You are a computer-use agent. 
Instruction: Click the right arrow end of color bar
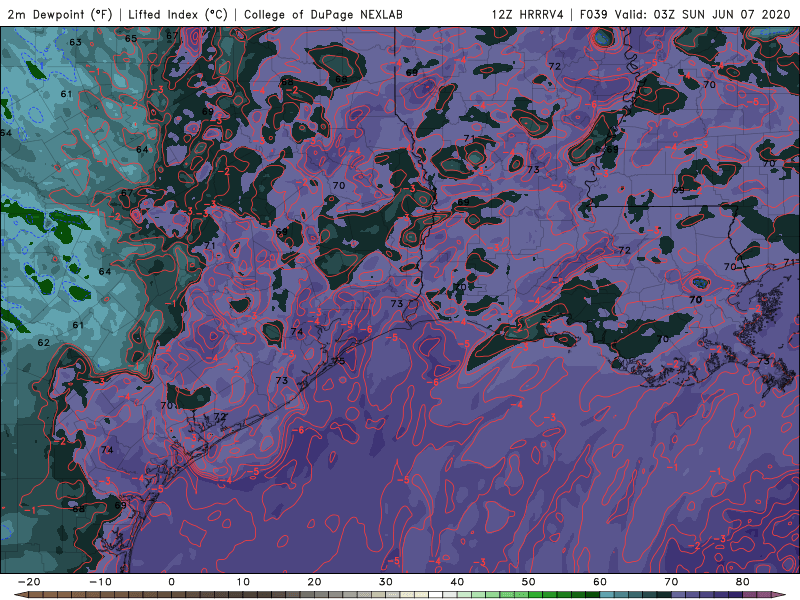point(778,595)
